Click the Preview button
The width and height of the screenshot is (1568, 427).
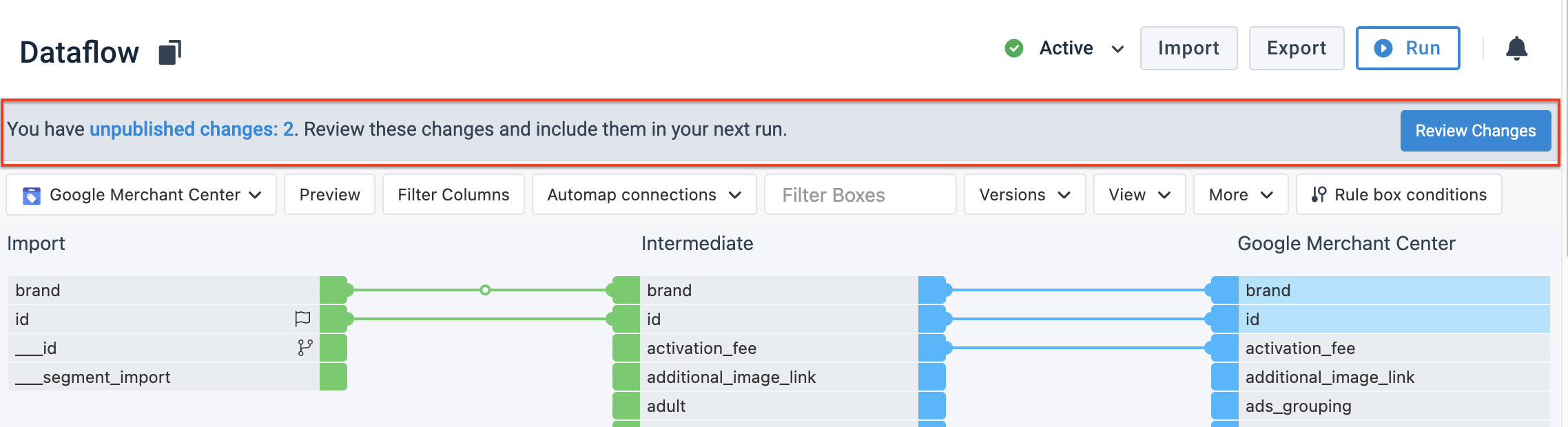click(329, 195)
